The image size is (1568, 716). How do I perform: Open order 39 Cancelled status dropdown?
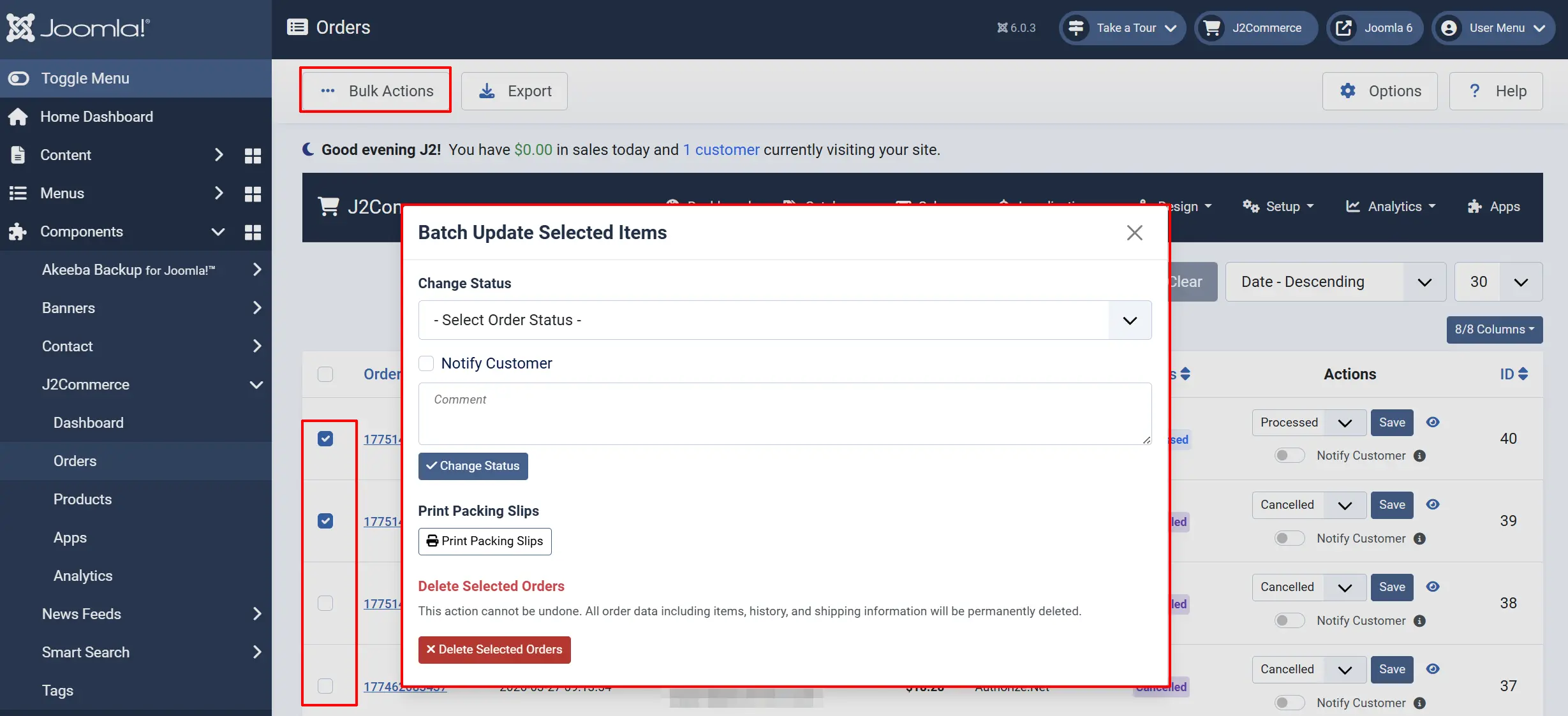(x=1309, y=505)
